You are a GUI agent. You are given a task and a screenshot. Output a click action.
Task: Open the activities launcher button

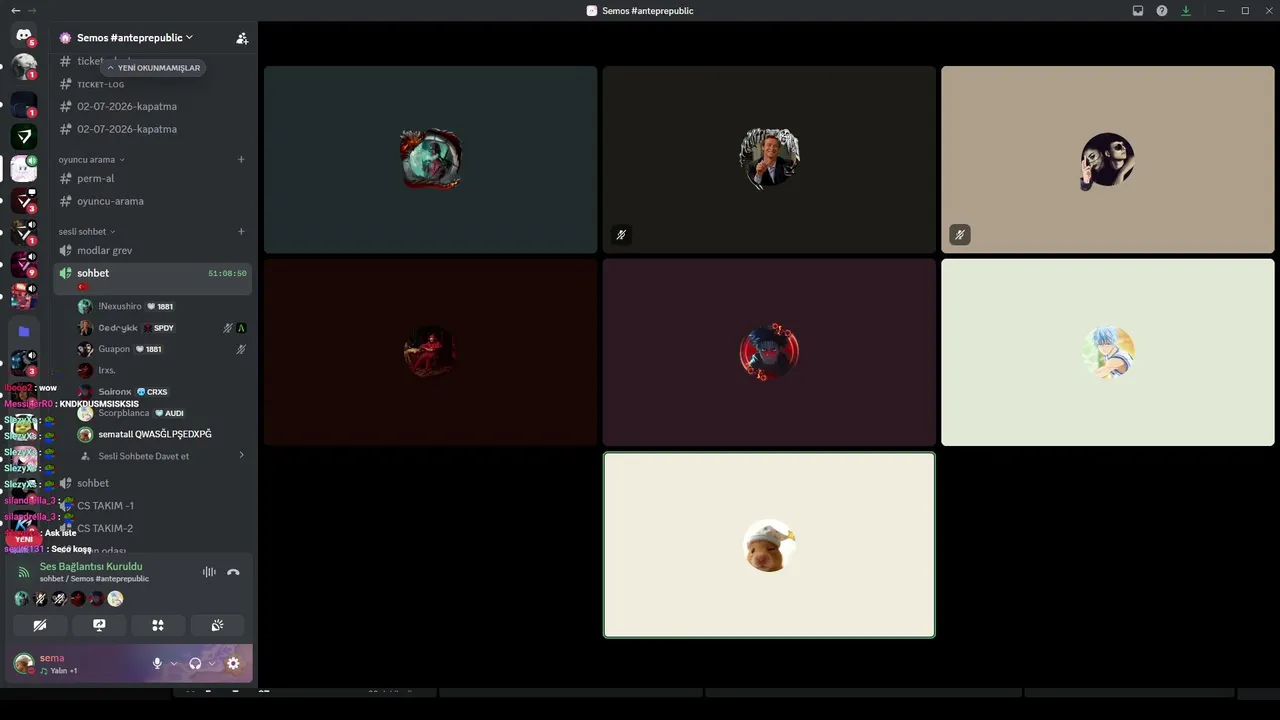(158, 625)
